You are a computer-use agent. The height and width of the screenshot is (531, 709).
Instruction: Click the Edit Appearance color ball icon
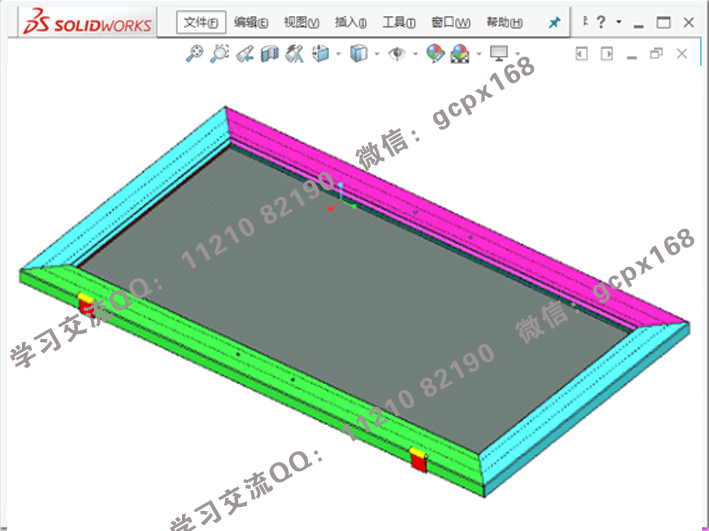point(435,55)
